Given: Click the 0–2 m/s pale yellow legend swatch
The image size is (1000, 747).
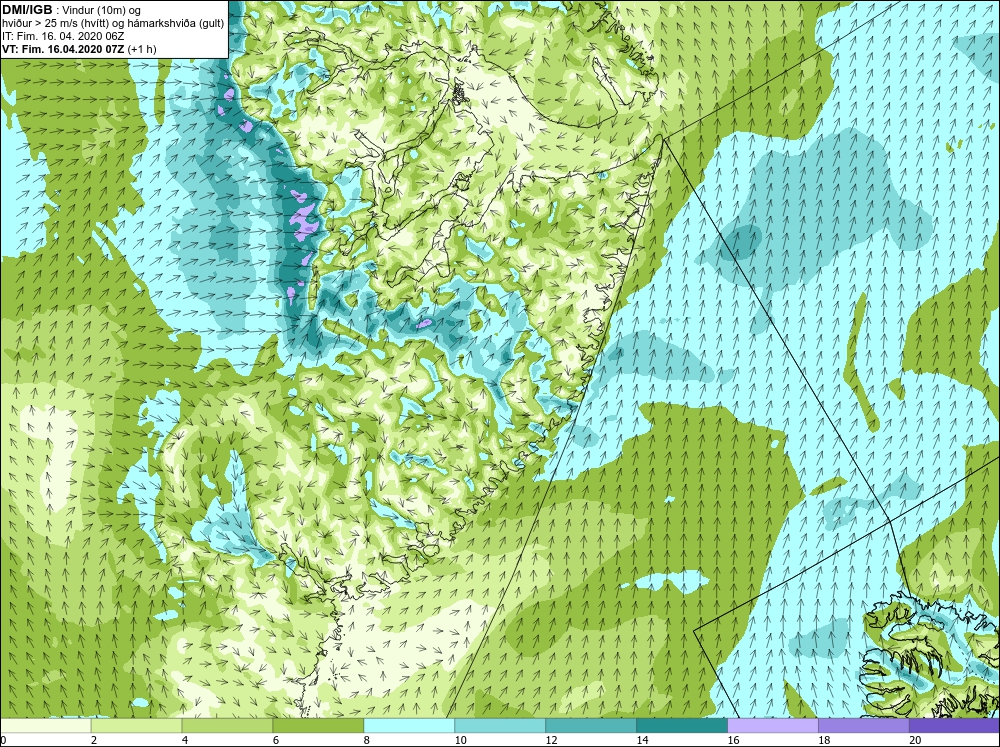Looking at the screenshot, I should pyautogui.click(x=46, y=725).
